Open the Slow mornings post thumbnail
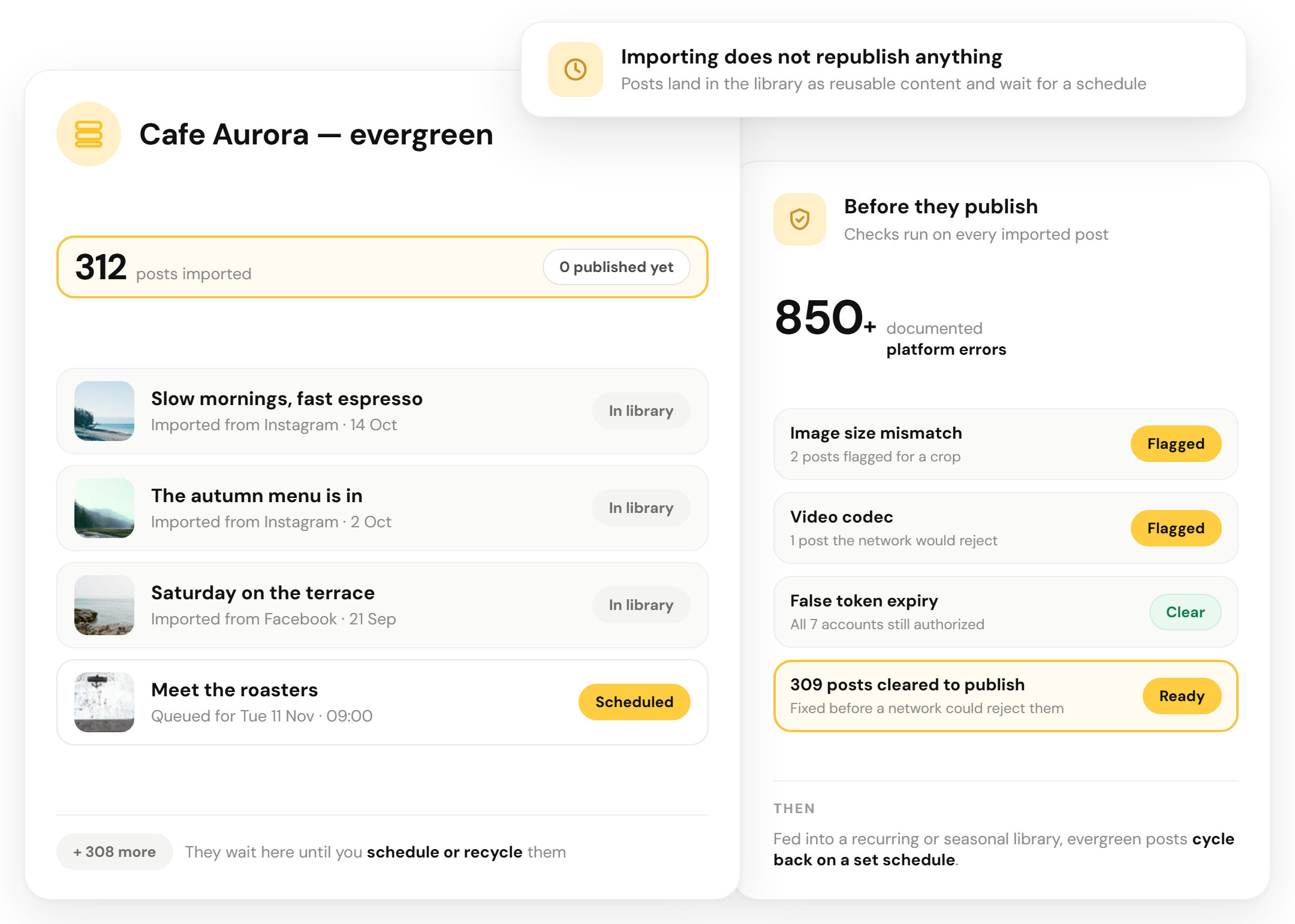 [104, 411]
